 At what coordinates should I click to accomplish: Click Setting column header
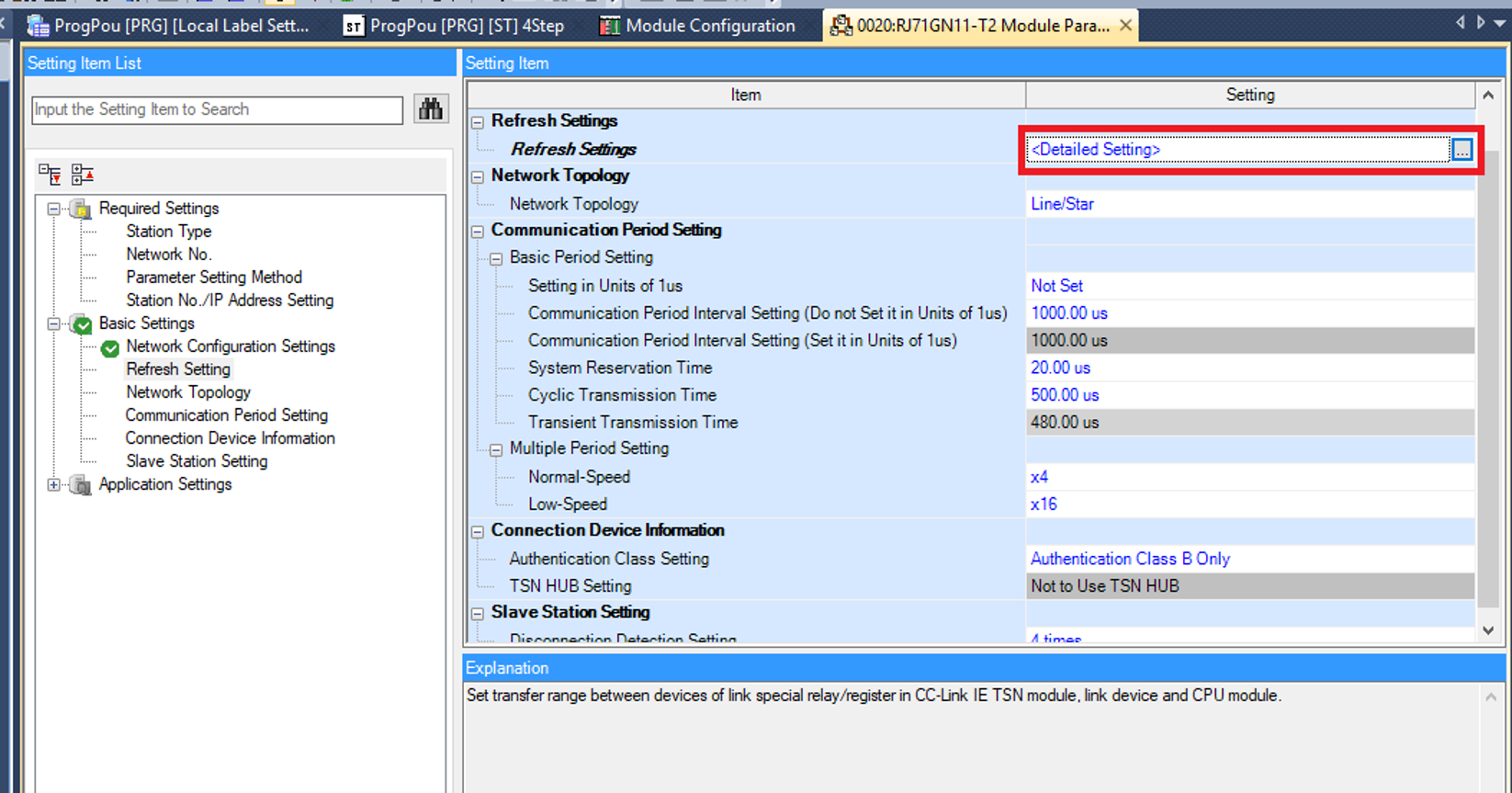1250,95
